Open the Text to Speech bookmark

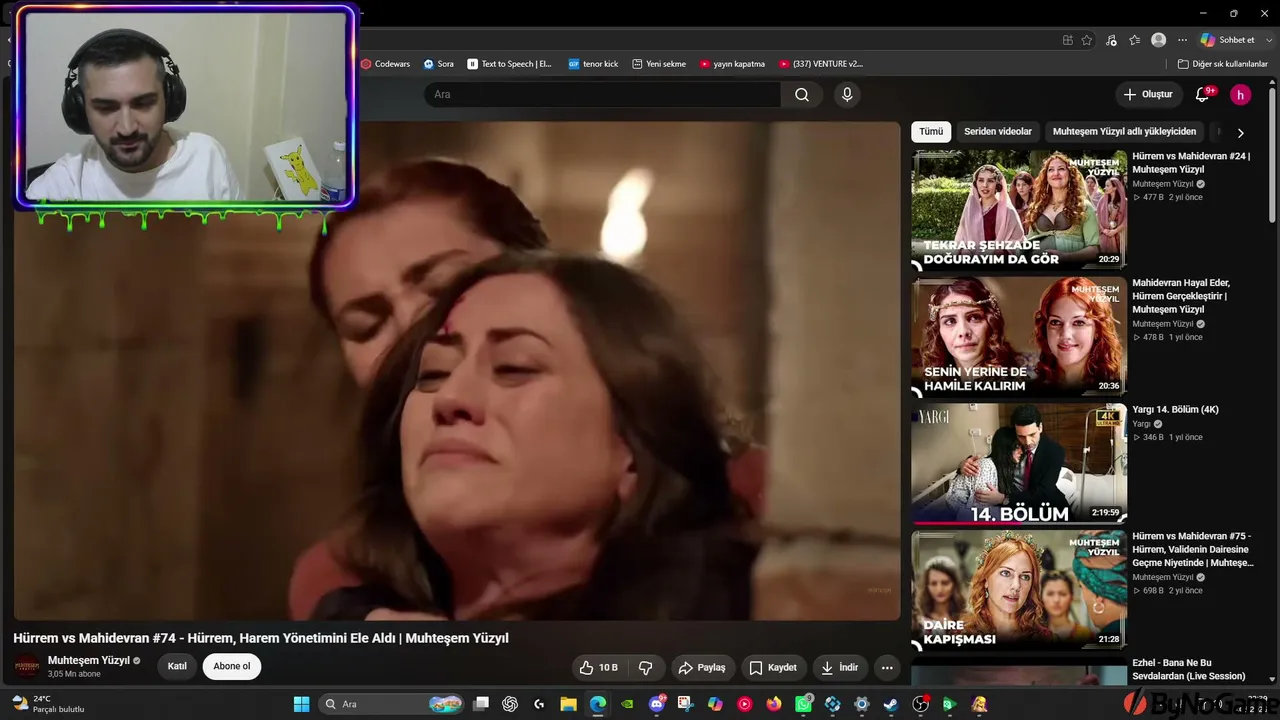(x=510, y=64)
